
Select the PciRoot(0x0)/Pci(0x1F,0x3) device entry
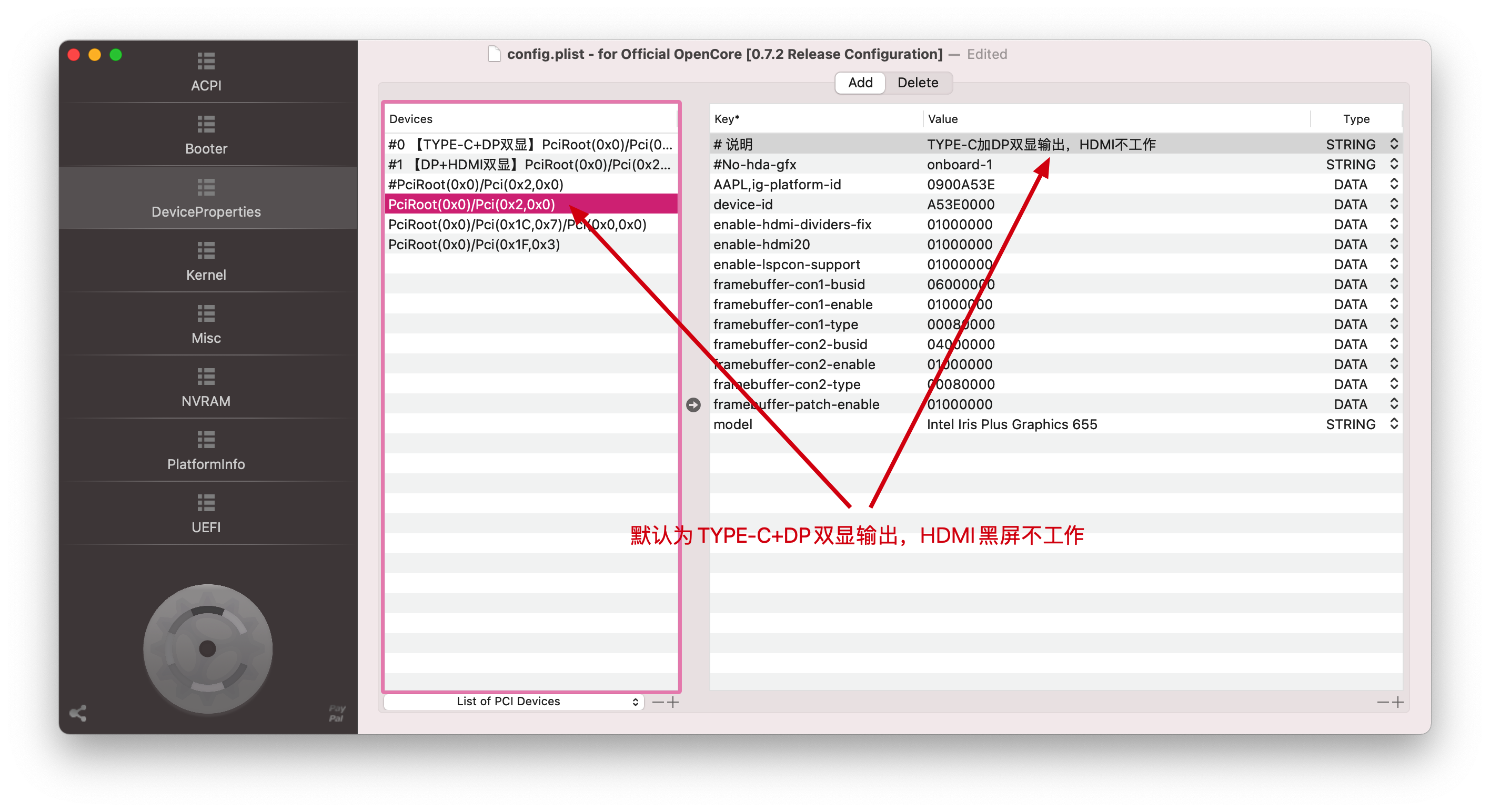[474, 244]
